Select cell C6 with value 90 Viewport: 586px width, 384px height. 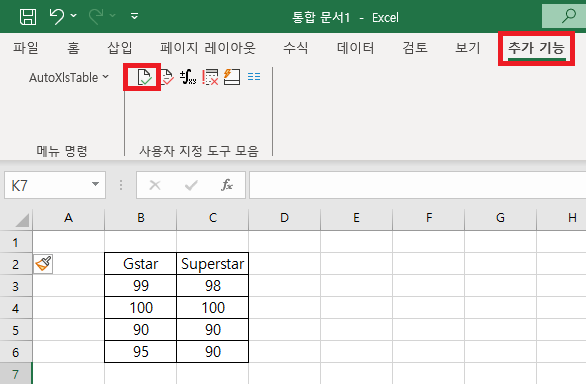click(x=213, y=351)
